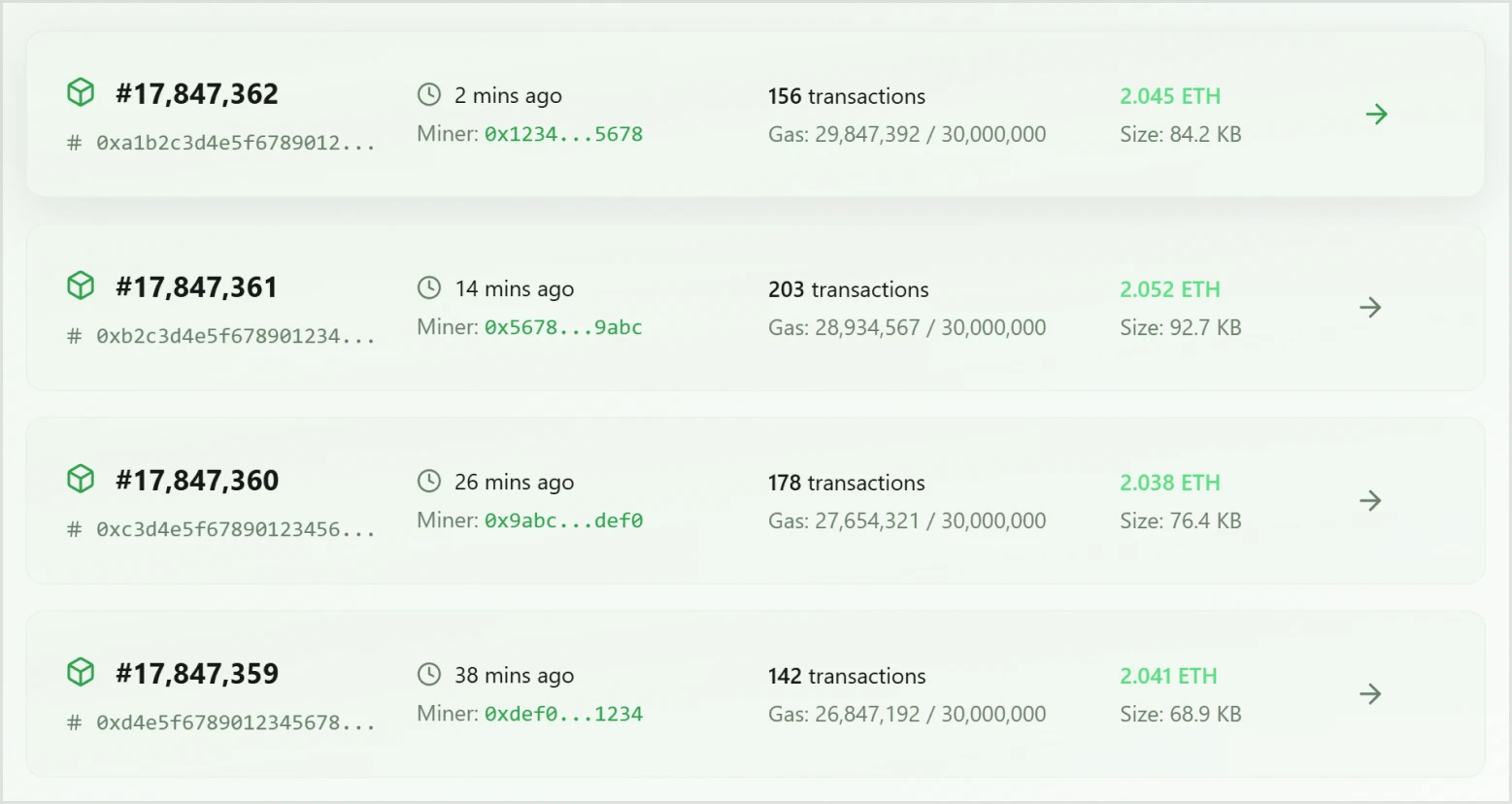The image size is (1512, 804).
Task: View miner 0x9abc...def0 profile
Action: [x=563, y=520]
